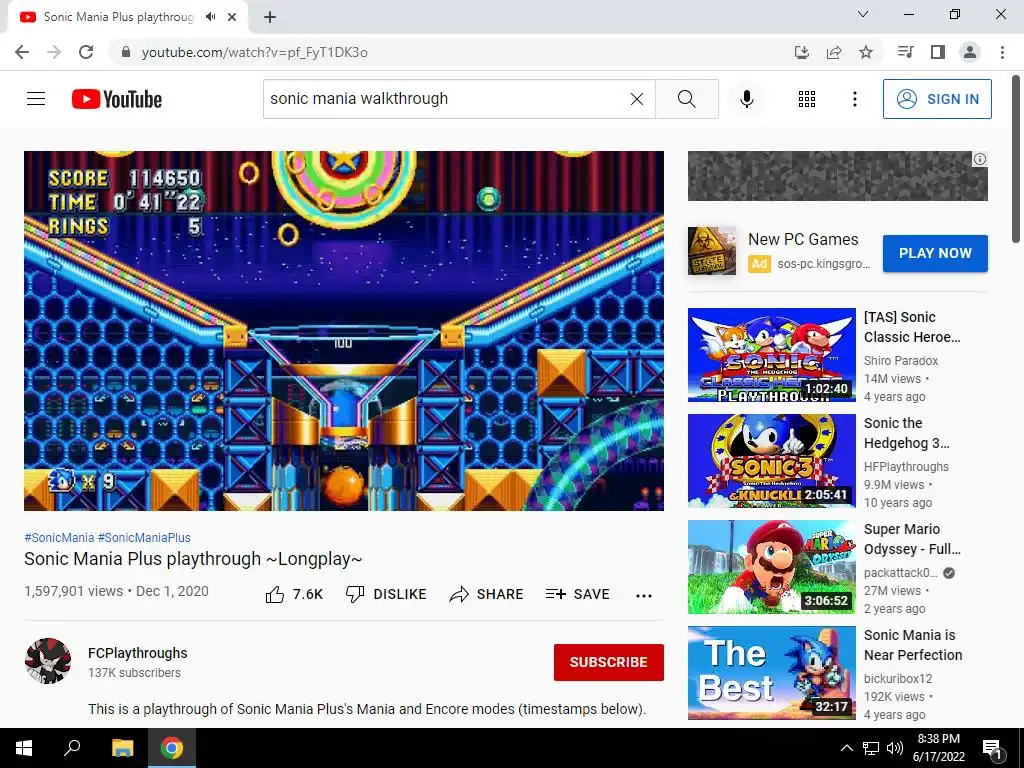This screenshot has width=1024, height=768.
Task: Click the Sonic Mania video player
Action: coord(344,330)
